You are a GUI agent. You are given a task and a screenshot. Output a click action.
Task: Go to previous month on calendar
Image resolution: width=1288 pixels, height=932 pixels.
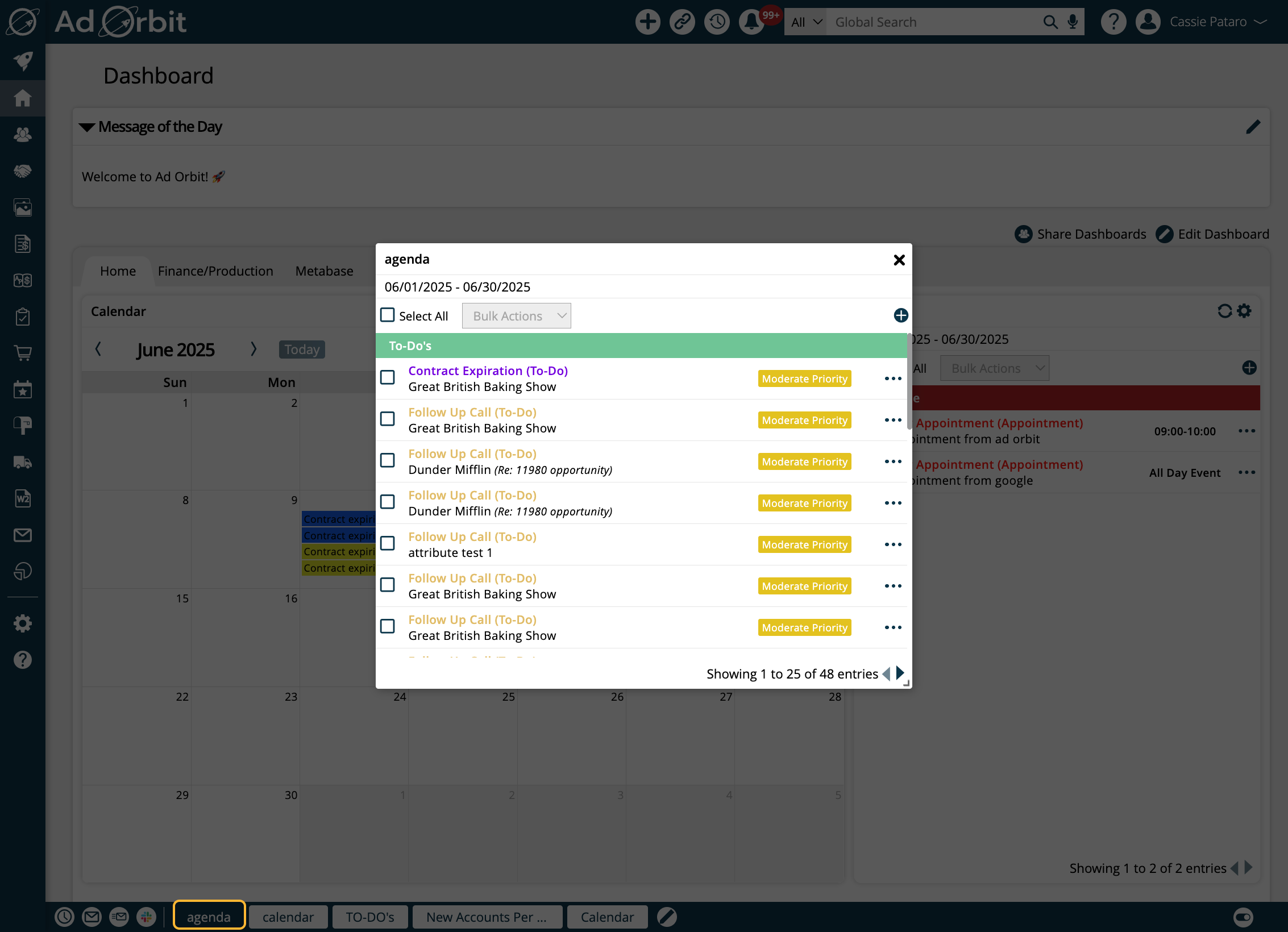click(98, 349)
